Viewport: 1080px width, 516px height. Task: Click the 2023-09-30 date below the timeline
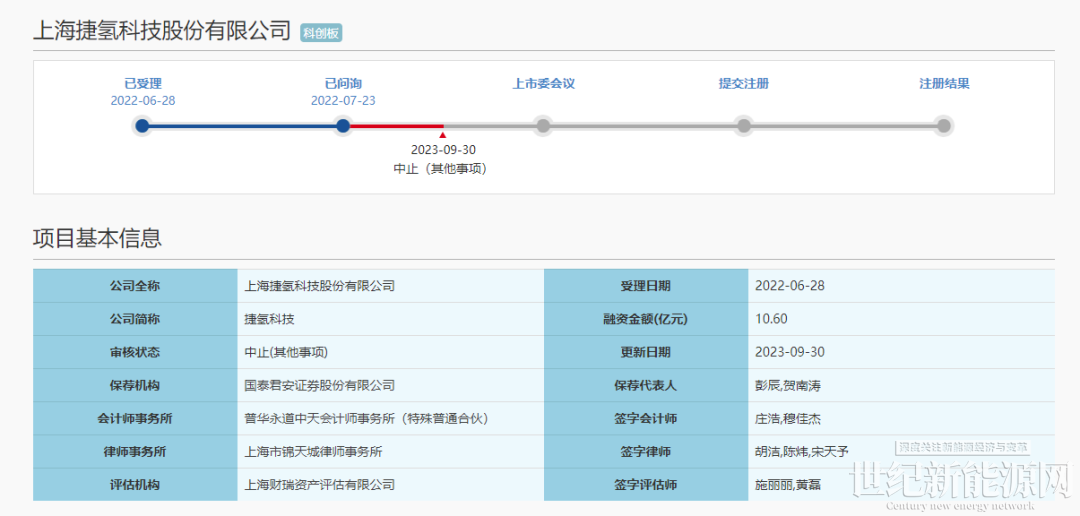(x=443, y=150)
